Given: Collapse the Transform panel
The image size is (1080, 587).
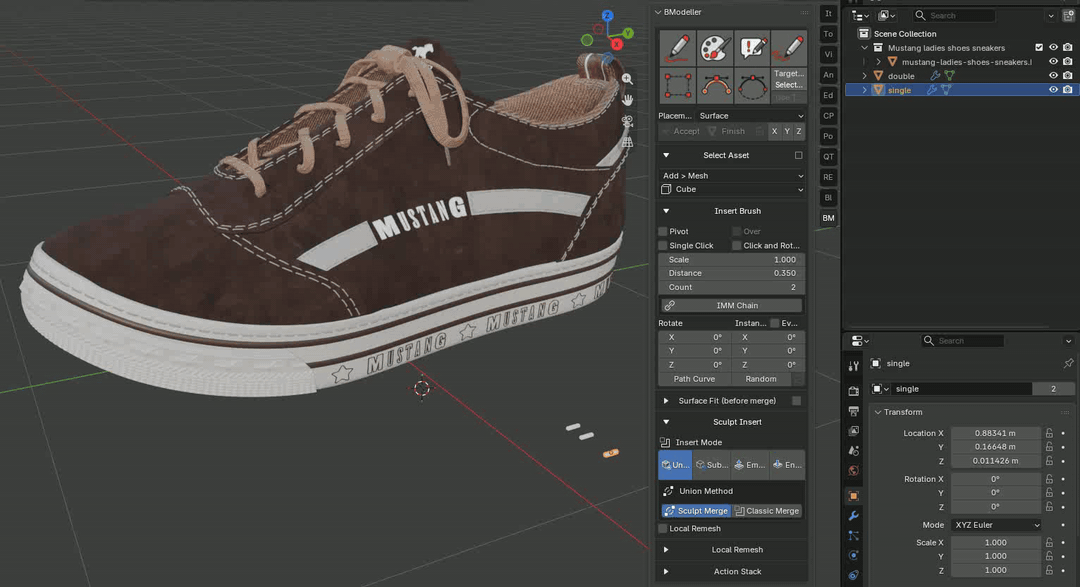Looking at the screenshot, I should (x=878, y=412).
